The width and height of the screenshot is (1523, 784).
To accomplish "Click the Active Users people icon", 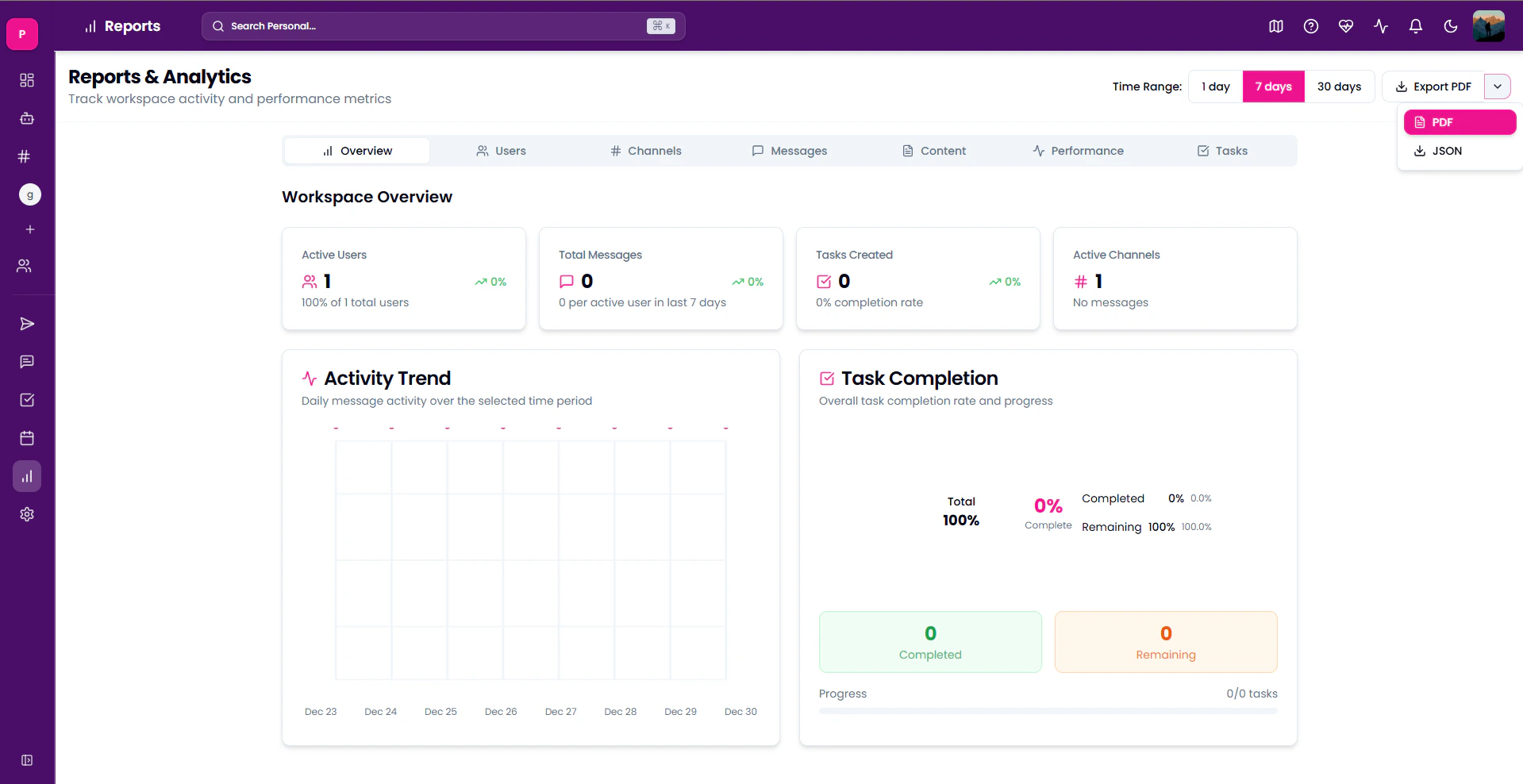I will (310, 282).
